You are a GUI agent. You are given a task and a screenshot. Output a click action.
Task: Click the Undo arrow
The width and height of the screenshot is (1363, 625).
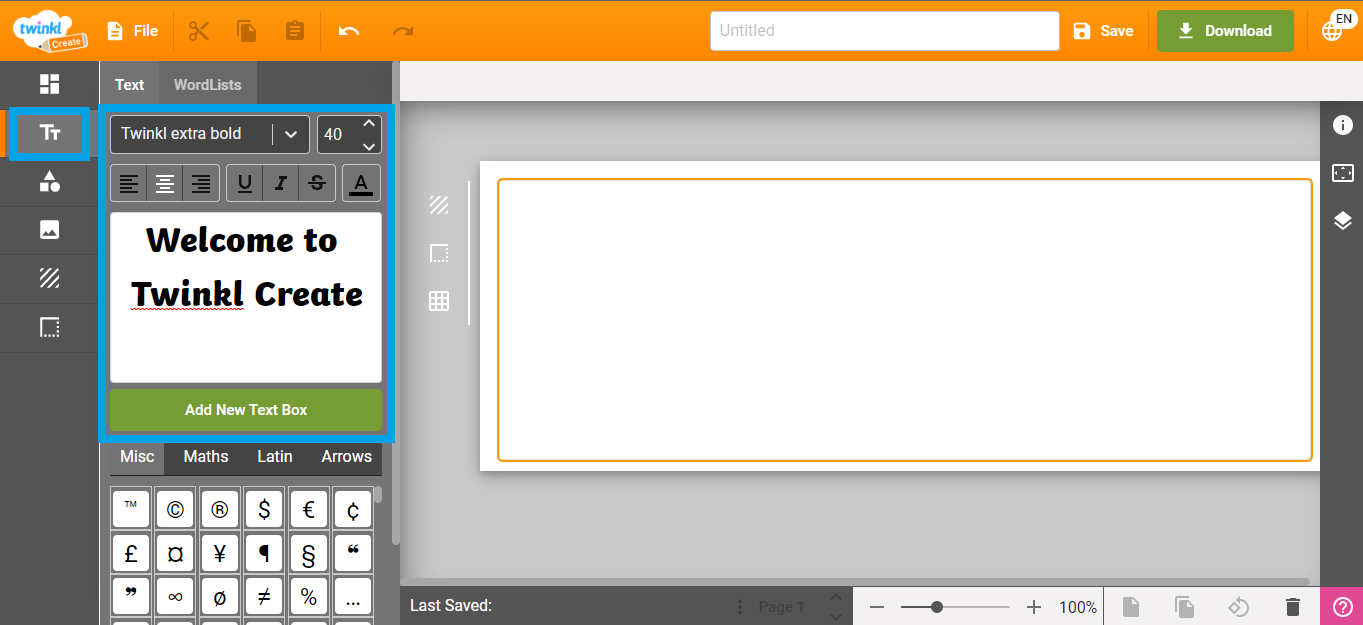pyautogui.click(x=349, y=31)
